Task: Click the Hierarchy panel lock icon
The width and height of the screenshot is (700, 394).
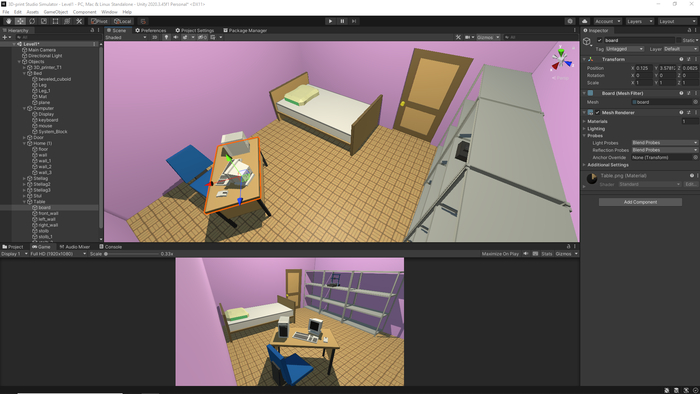Action: click(92, 30)
